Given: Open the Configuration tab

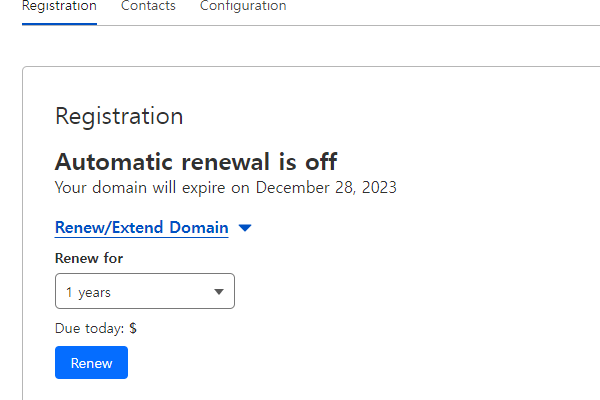Looking at the screenshot, I should (x=243, y=6).
